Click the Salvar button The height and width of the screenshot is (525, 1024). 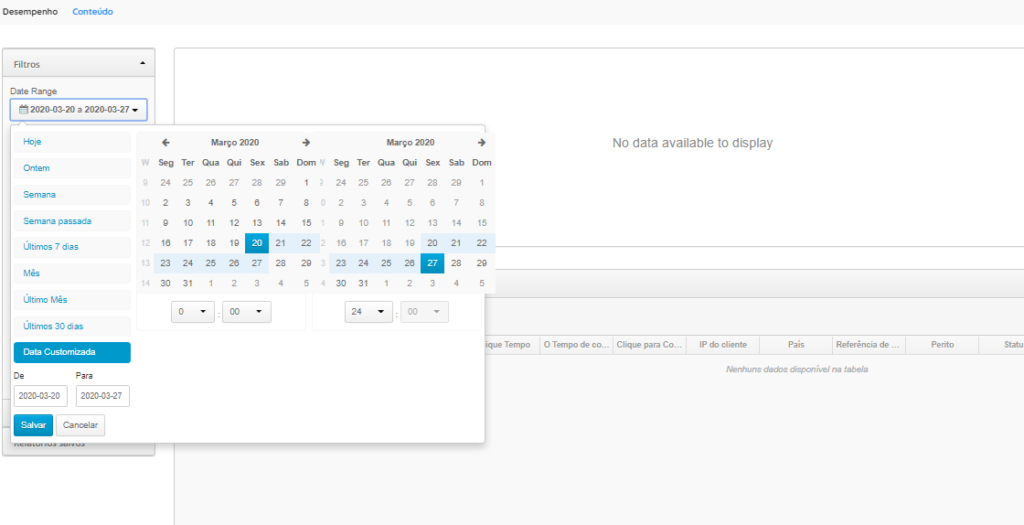pyautogui.click(x=33, y=425)
